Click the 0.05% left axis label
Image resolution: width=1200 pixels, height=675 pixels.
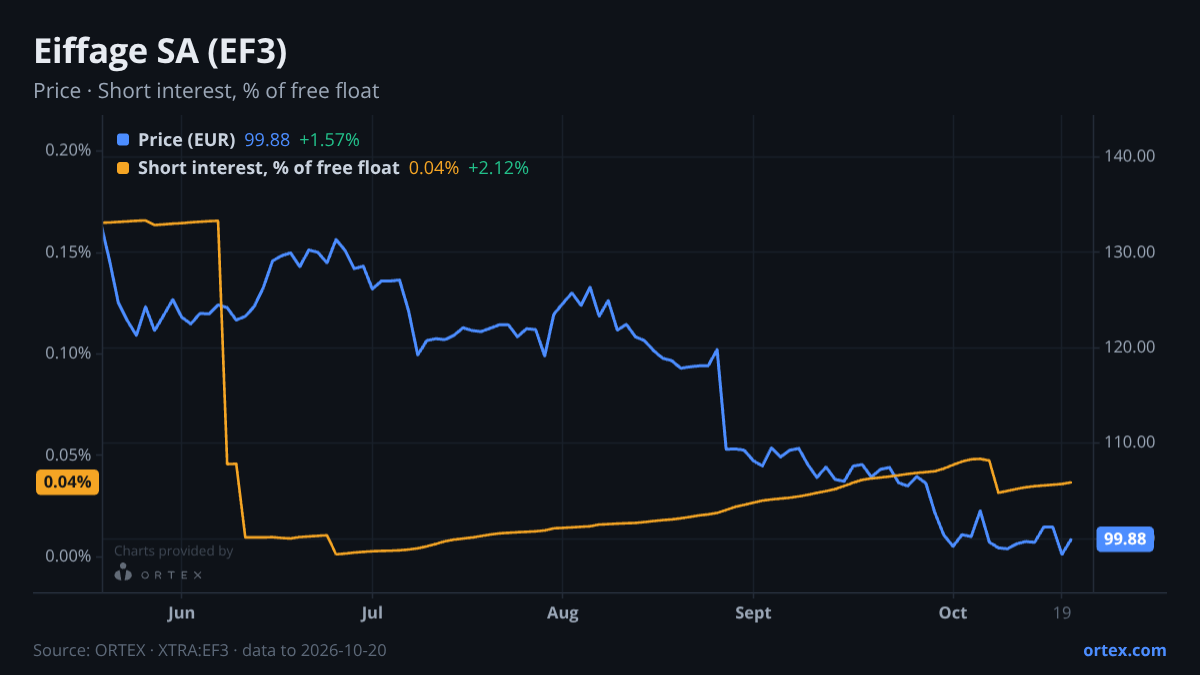(x=69, y=454)
